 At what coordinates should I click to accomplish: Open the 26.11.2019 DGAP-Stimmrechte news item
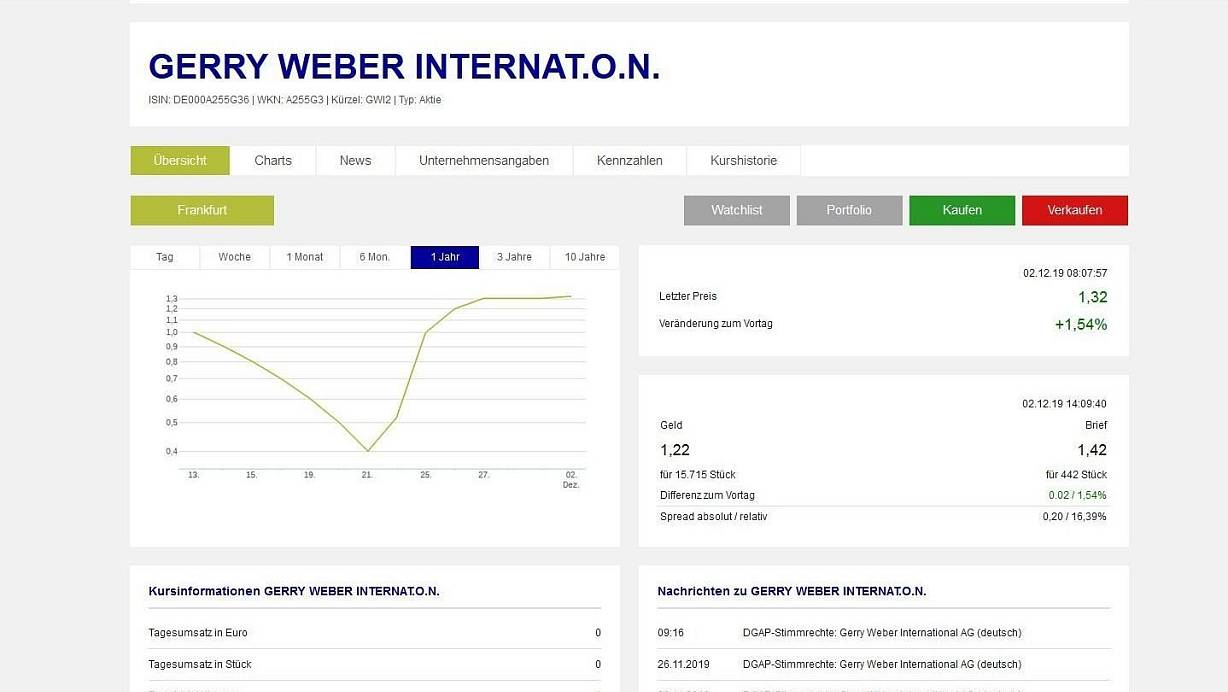881,664
